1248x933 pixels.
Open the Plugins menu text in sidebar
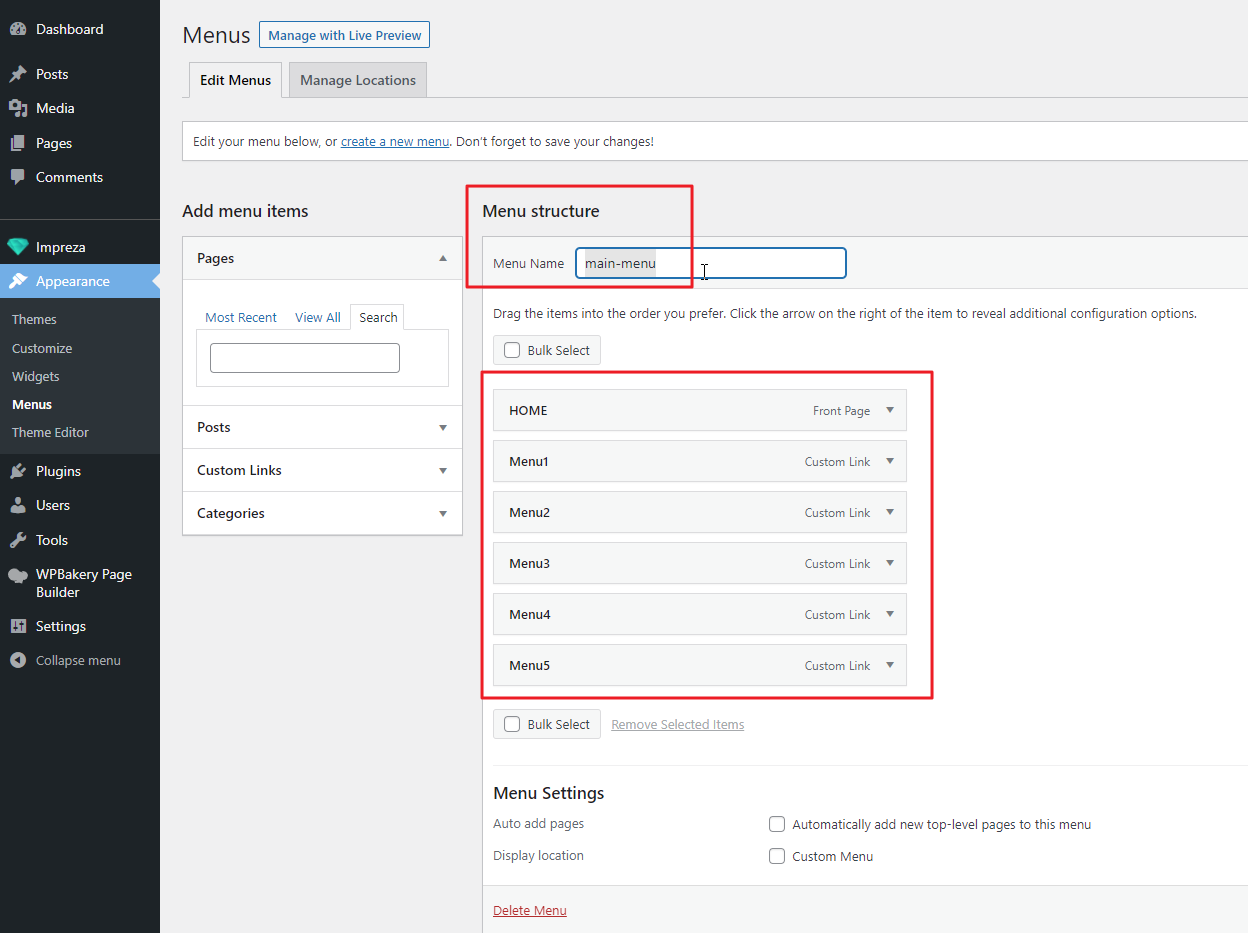pyautogui.click(x=58, y=471)
